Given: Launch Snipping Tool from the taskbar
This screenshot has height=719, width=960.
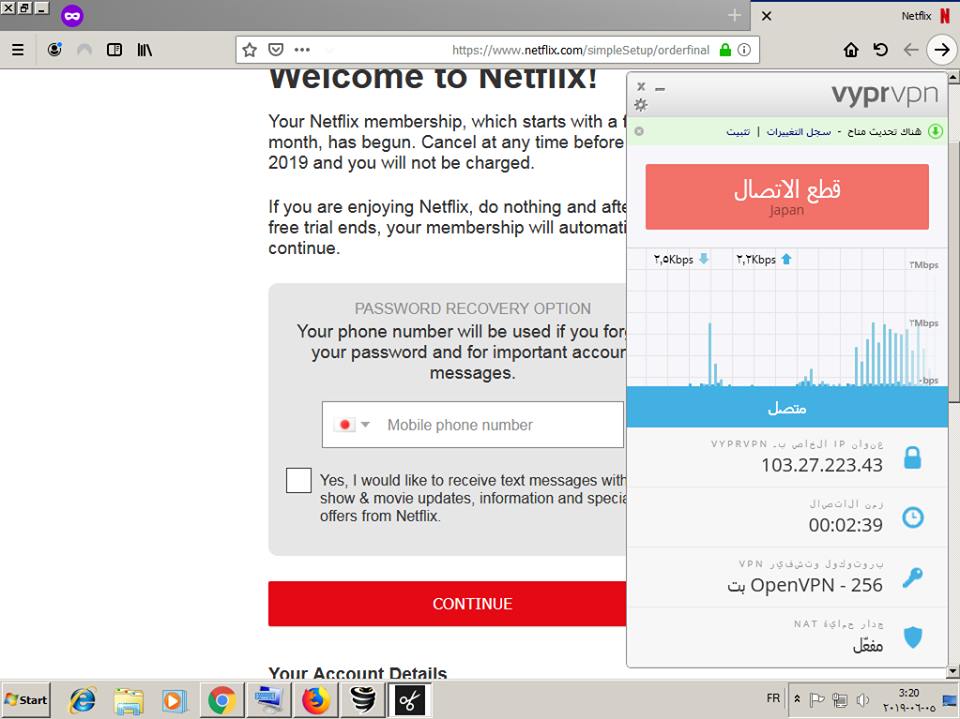Looking at the screenshot, I should [408, 699].
